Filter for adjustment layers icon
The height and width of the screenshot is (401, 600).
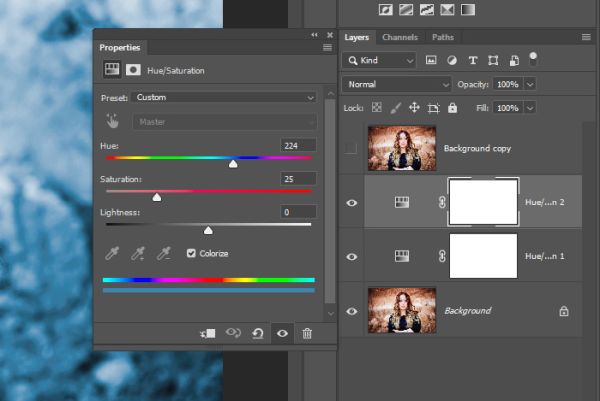[452, 60]
